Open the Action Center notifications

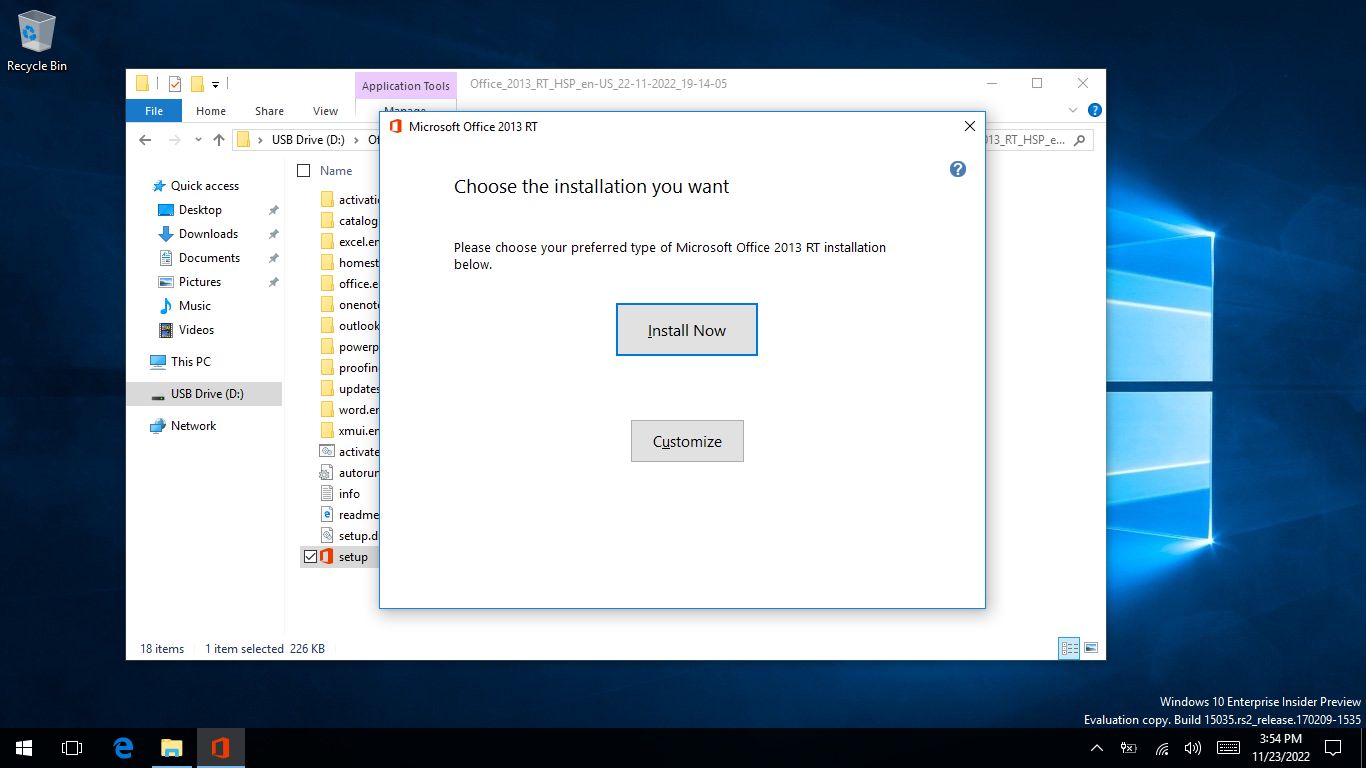tap(1332, 748)
